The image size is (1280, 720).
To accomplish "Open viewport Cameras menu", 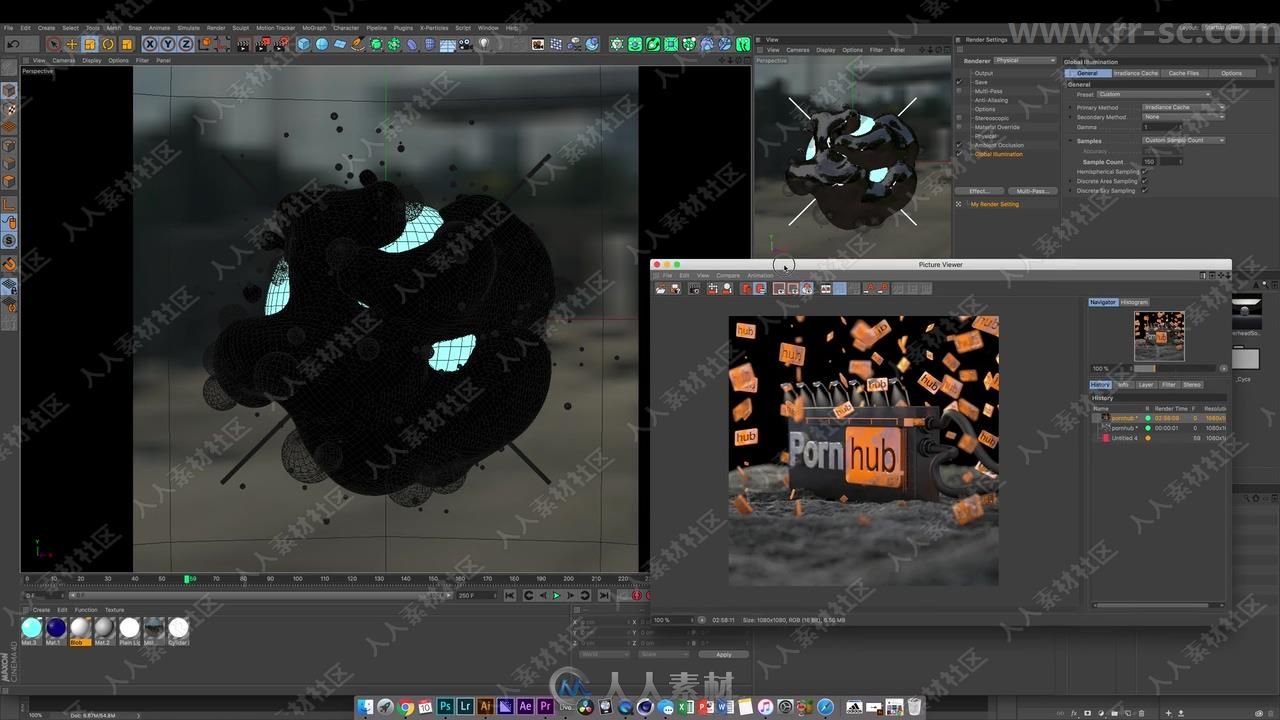I will click(x=64, y=60).
